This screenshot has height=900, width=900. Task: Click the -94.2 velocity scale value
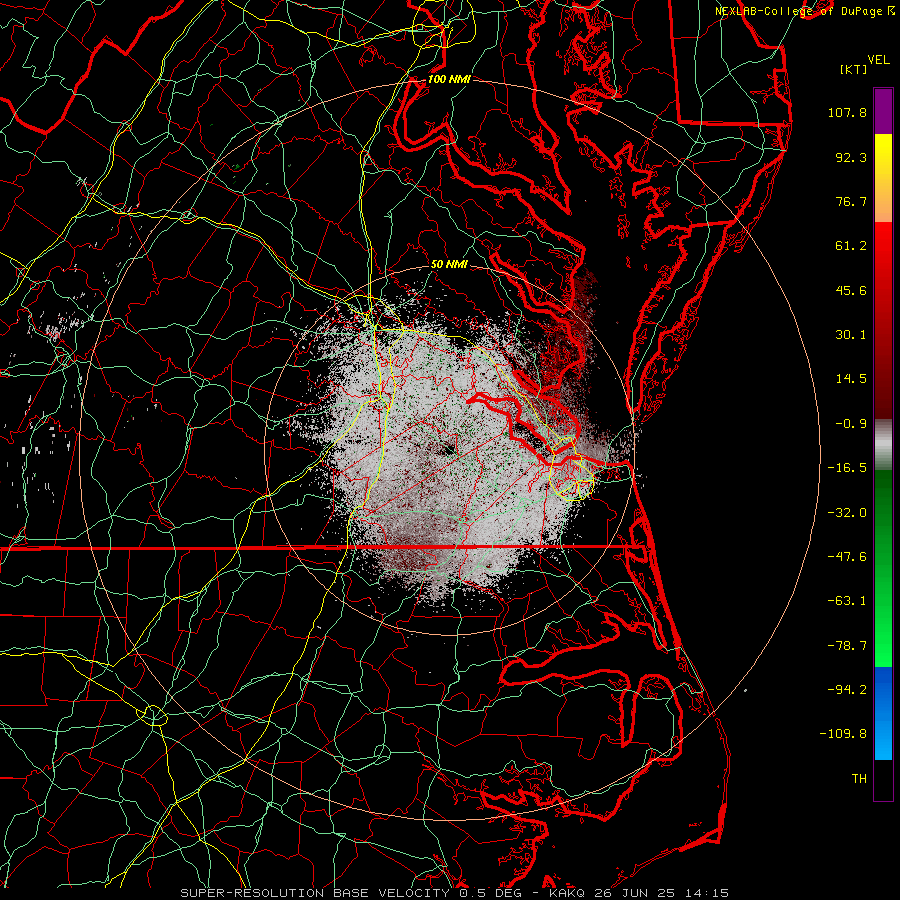click(847, 690)
